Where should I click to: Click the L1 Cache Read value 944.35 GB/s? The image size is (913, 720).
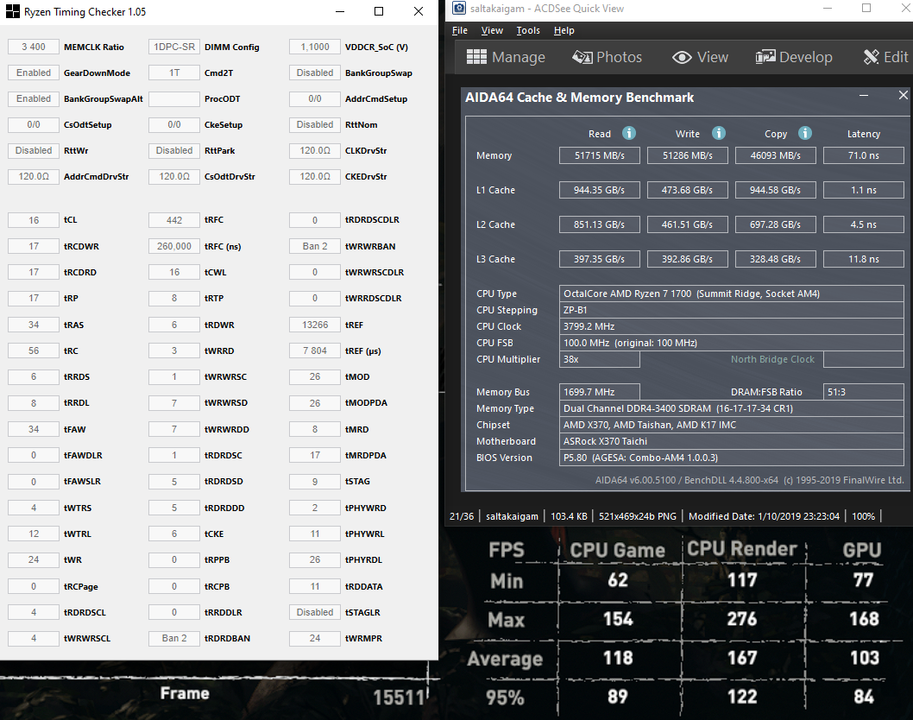pyautogui.click(x=599, y=190)
